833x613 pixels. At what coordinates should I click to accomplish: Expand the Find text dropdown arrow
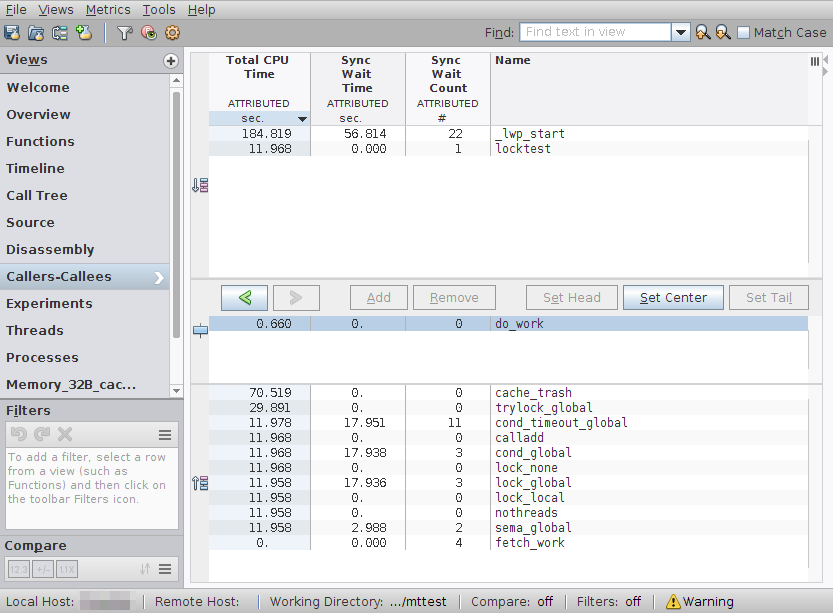coord(681,32)
